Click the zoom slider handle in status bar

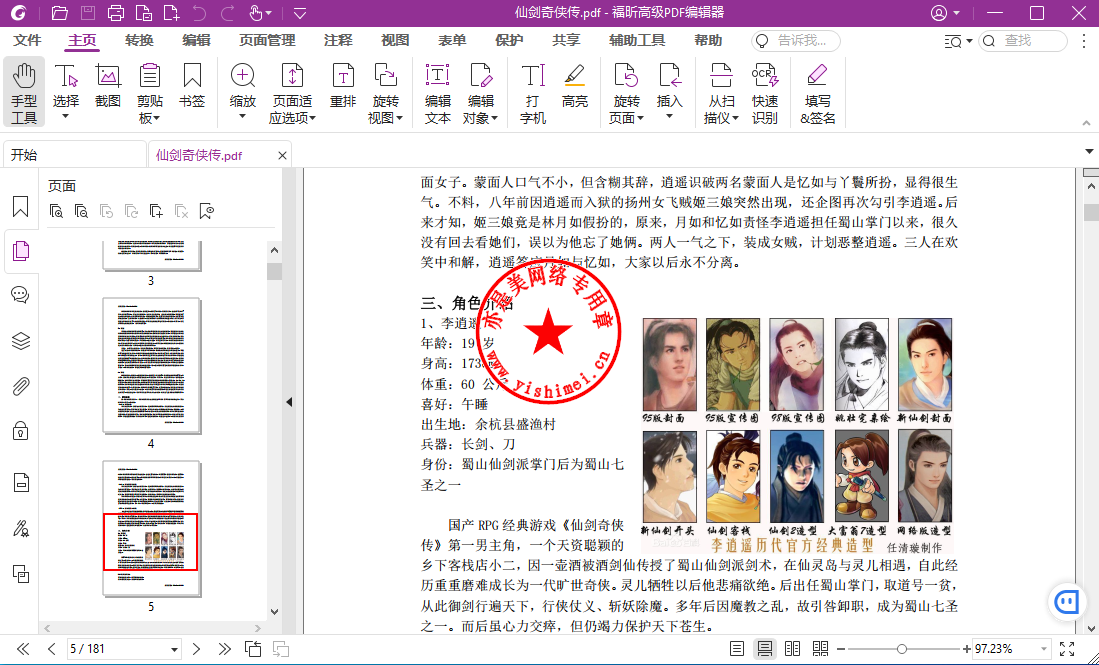click(x=902, y=649)
